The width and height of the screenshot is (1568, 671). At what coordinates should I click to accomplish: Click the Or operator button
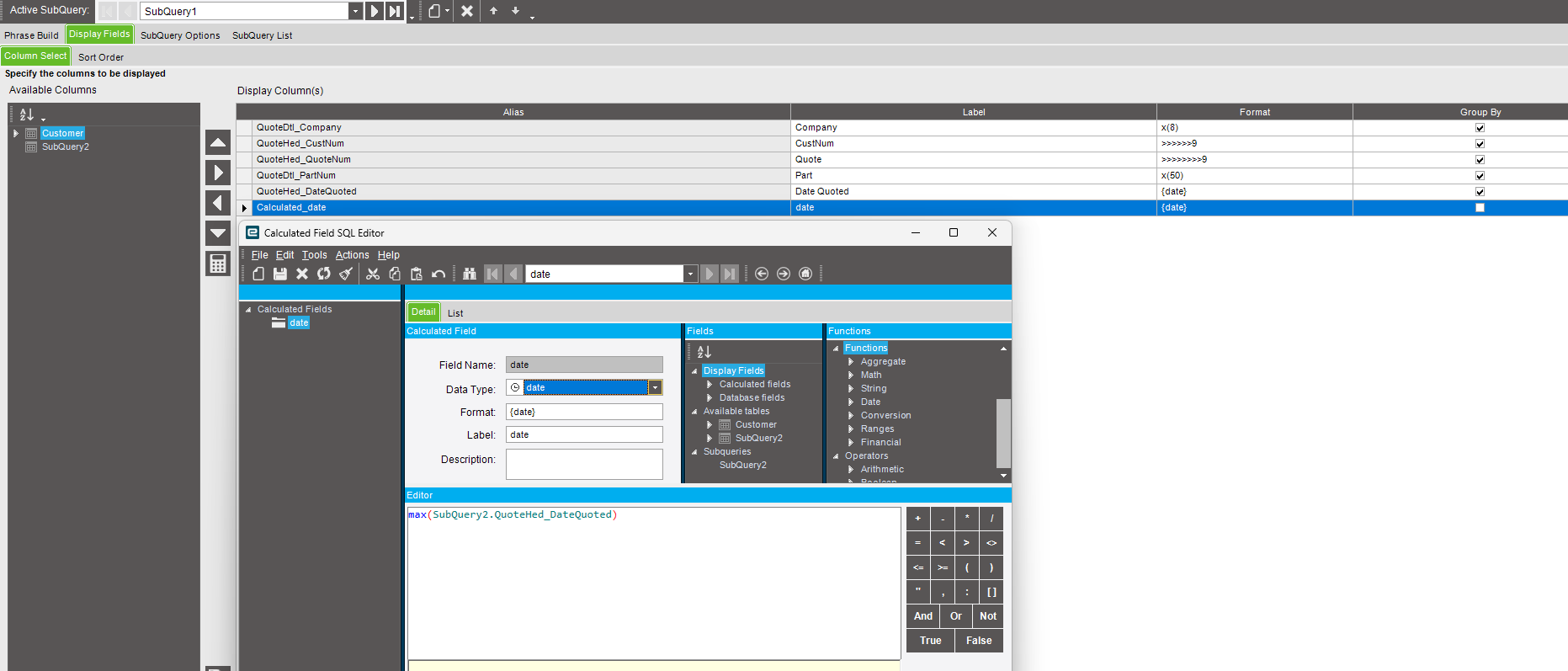click(956, 616)
